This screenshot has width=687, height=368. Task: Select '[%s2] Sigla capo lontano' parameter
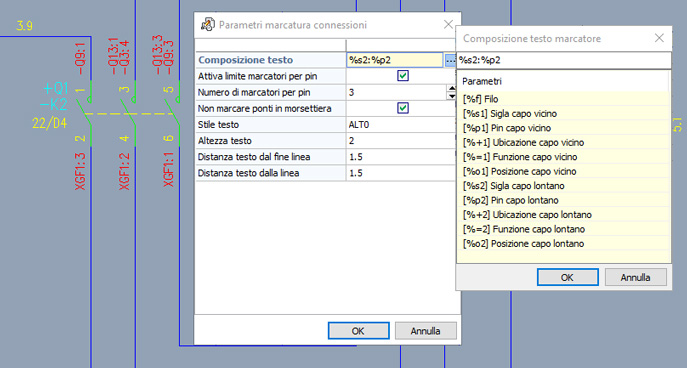564,186
